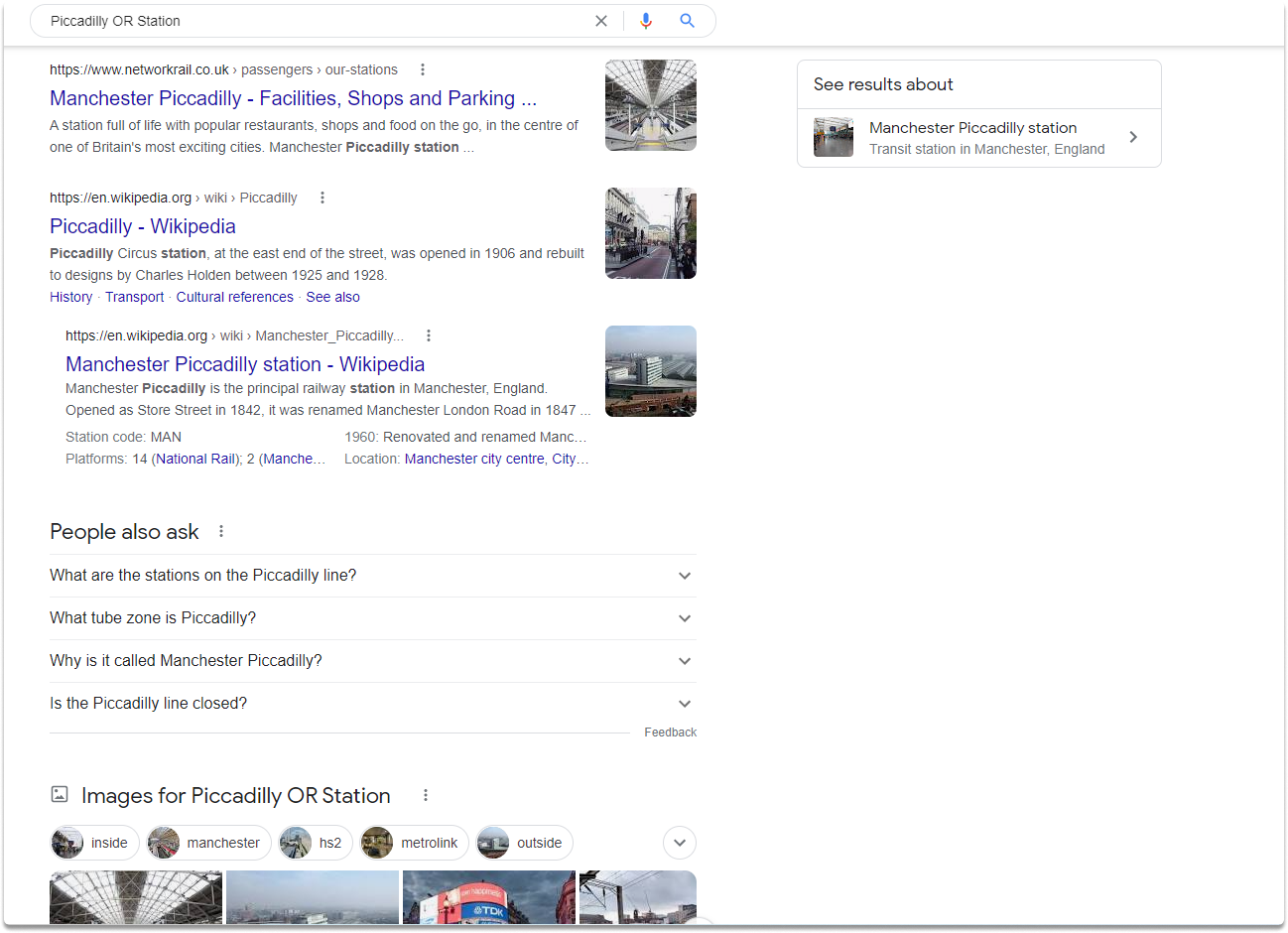Screen dimensions: 1288x933
Task: Go to See also sitelink
Action: point(333,297)
